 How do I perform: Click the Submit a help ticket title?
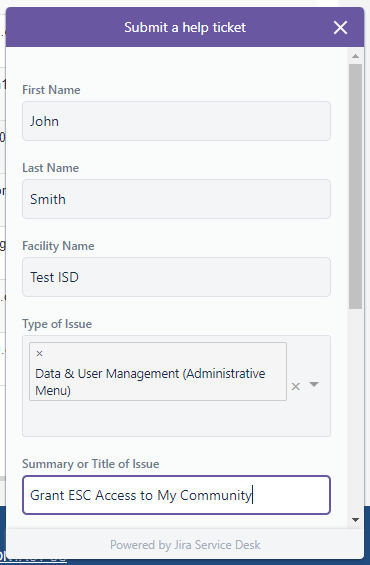[x=185, y=27]
